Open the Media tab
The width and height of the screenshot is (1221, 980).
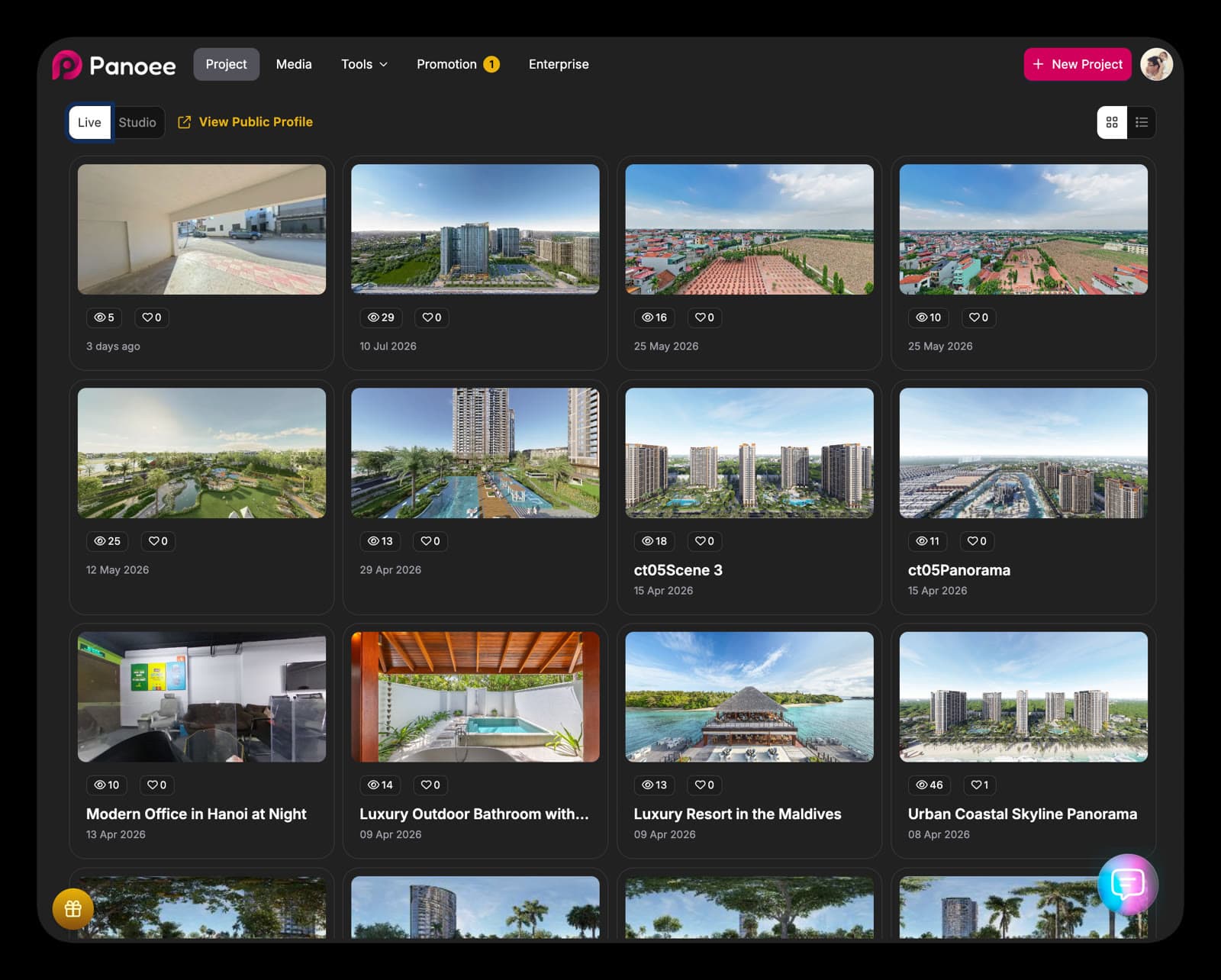point(294,64)
